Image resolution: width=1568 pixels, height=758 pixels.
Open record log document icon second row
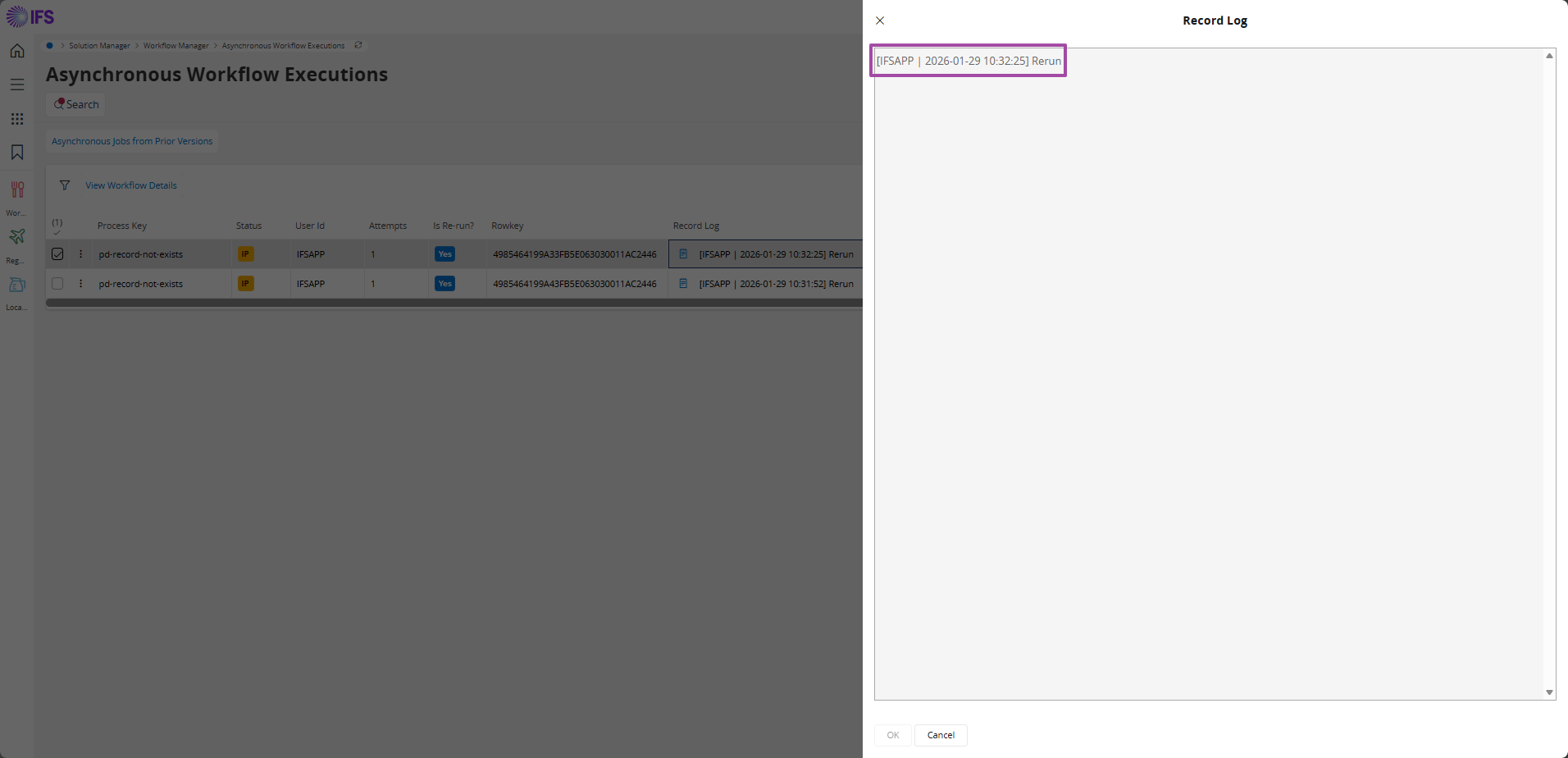point(683,284)
